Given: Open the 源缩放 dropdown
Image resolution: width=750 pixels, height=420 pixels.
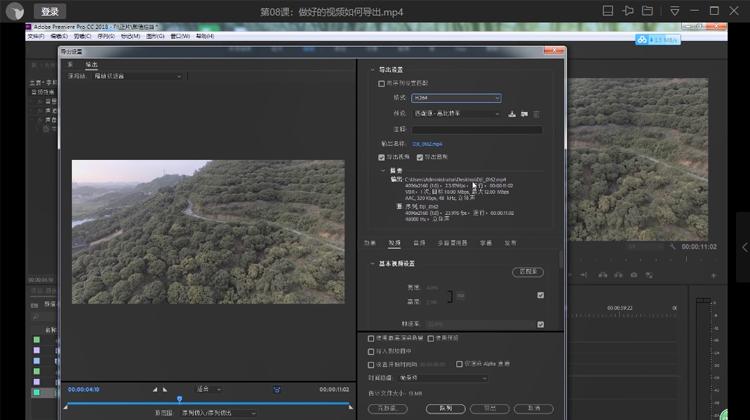Looking at the screenshot, I should [x=137, y=76].
